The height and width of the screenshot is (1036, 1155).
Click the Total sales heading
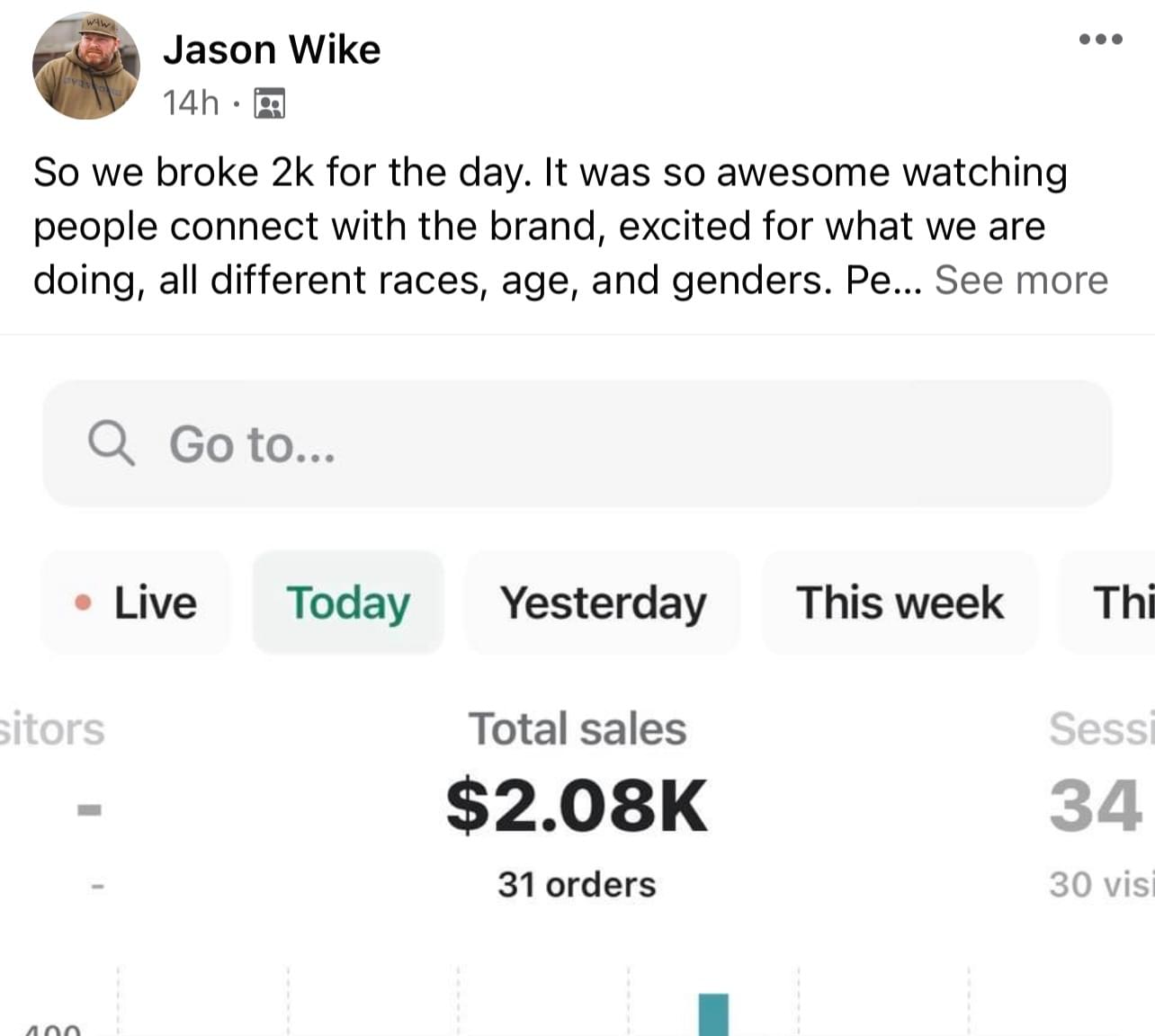pyautogui.click(x=577, y=728)
